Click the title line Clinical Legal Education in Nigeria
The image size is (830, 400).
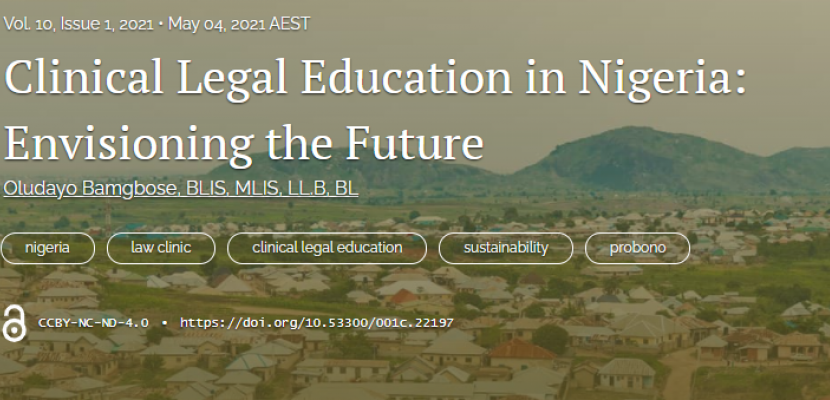(375, 78)
